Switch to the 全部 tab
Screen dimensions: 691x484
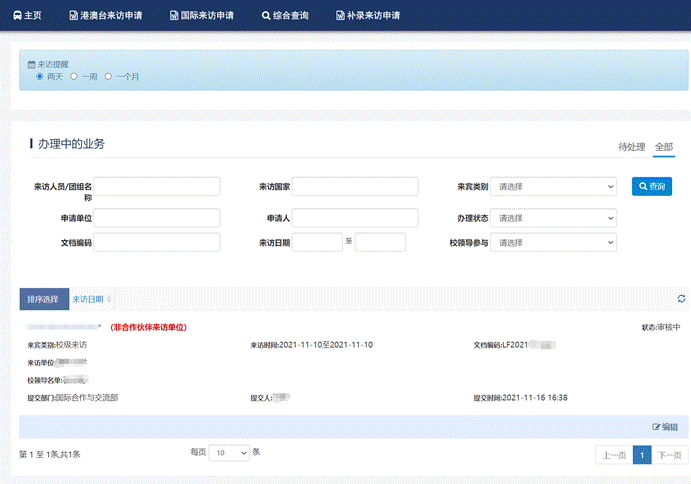(664, 147)
